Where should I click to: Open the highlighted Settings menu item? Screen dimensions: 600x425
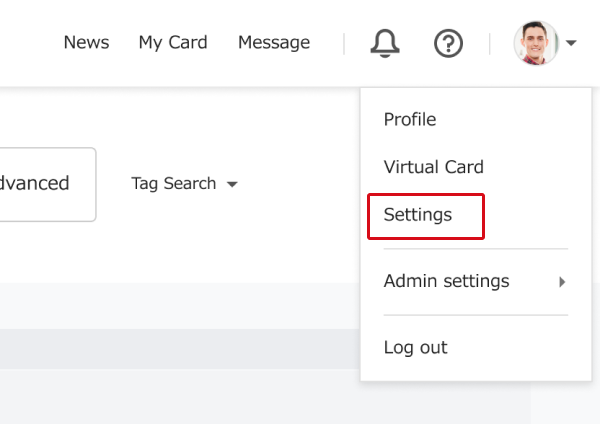click(426, 217)
